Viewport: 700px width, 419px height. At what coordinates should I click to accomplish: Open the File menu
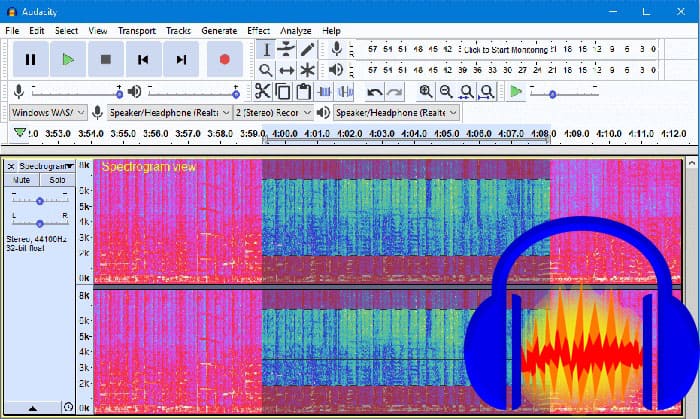click(12, 30)
